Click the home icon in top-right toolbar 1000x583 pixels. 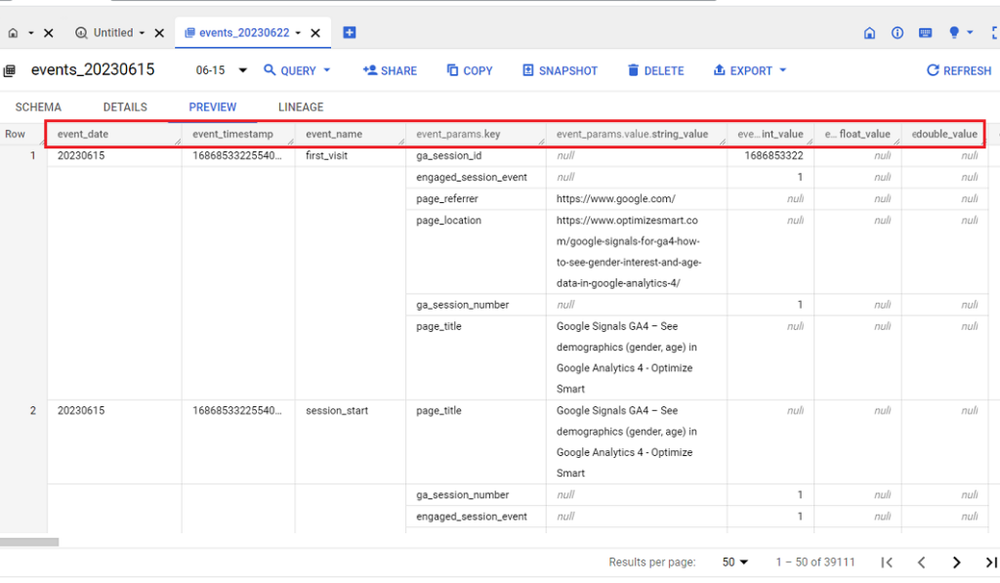point(869,33)
